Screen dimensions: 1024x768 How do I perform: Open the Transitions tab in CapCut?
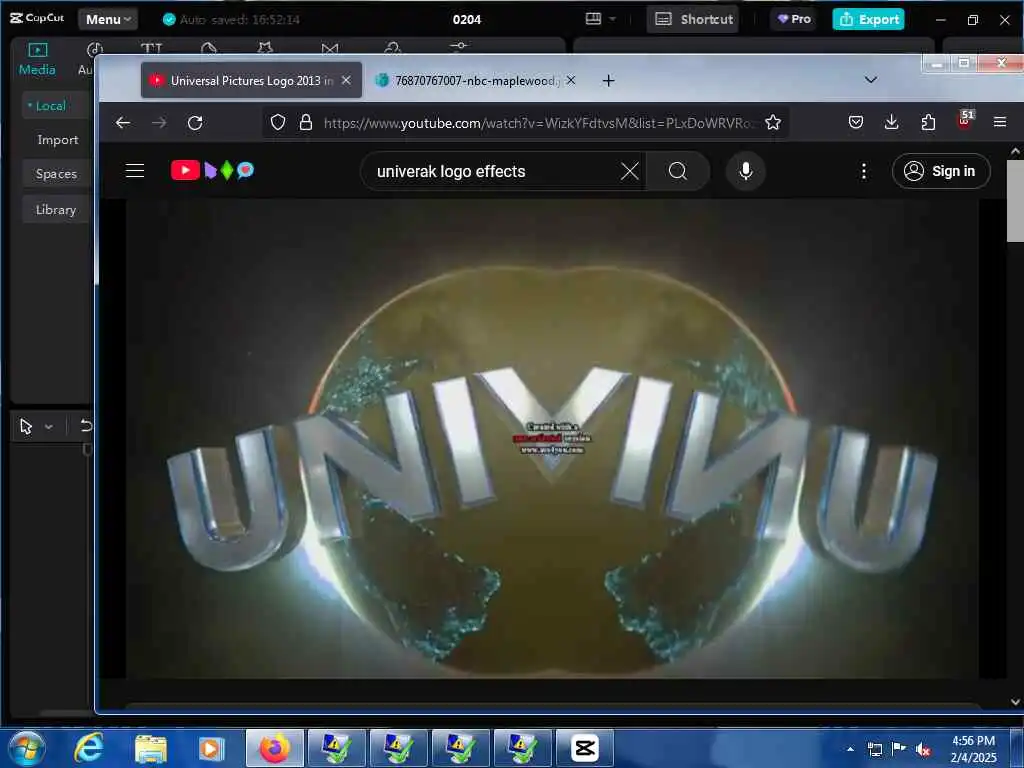pos(330,48)
